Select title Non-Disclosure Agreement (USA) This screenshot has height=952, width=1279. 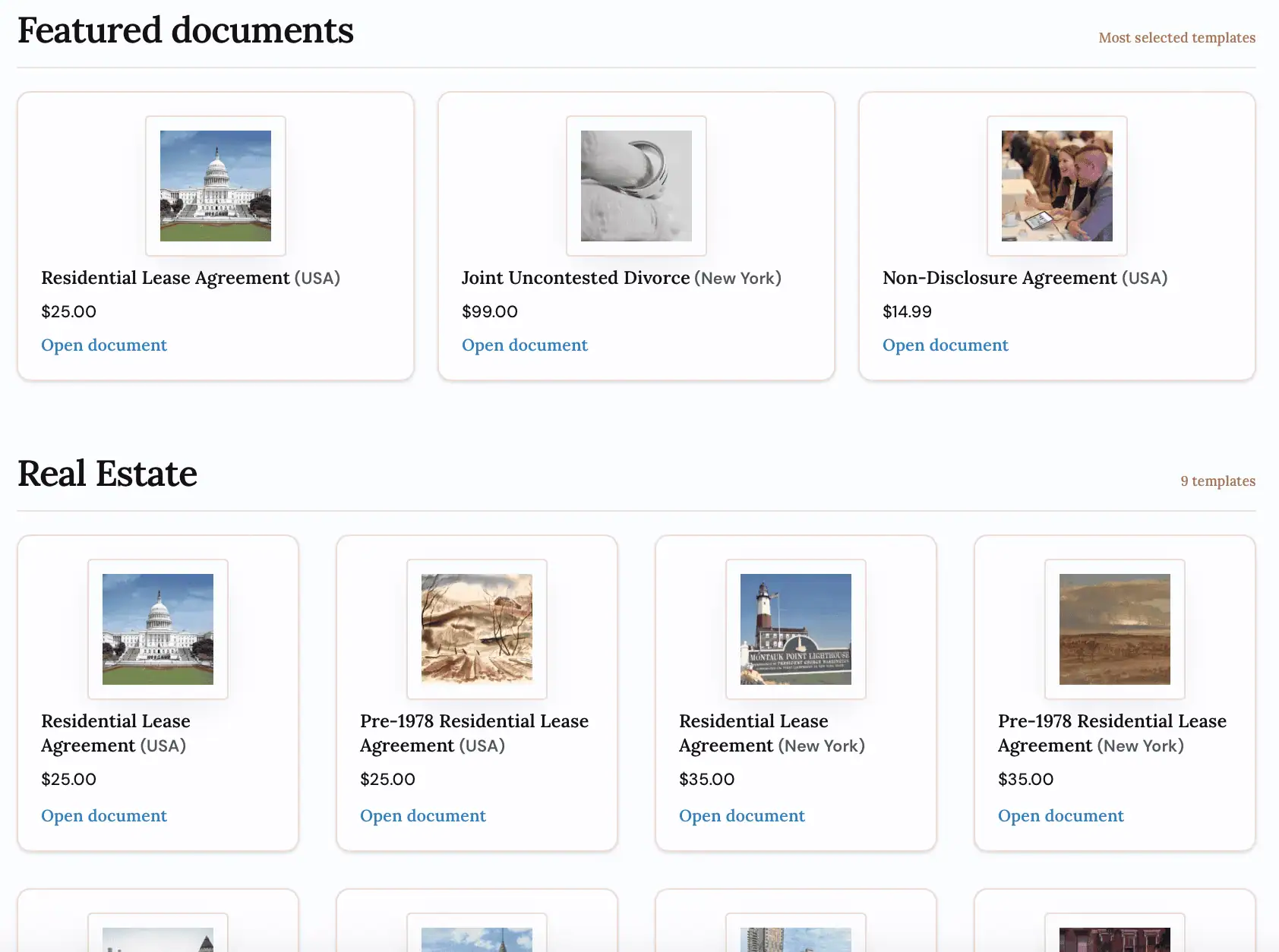[x=1025, y=279]
